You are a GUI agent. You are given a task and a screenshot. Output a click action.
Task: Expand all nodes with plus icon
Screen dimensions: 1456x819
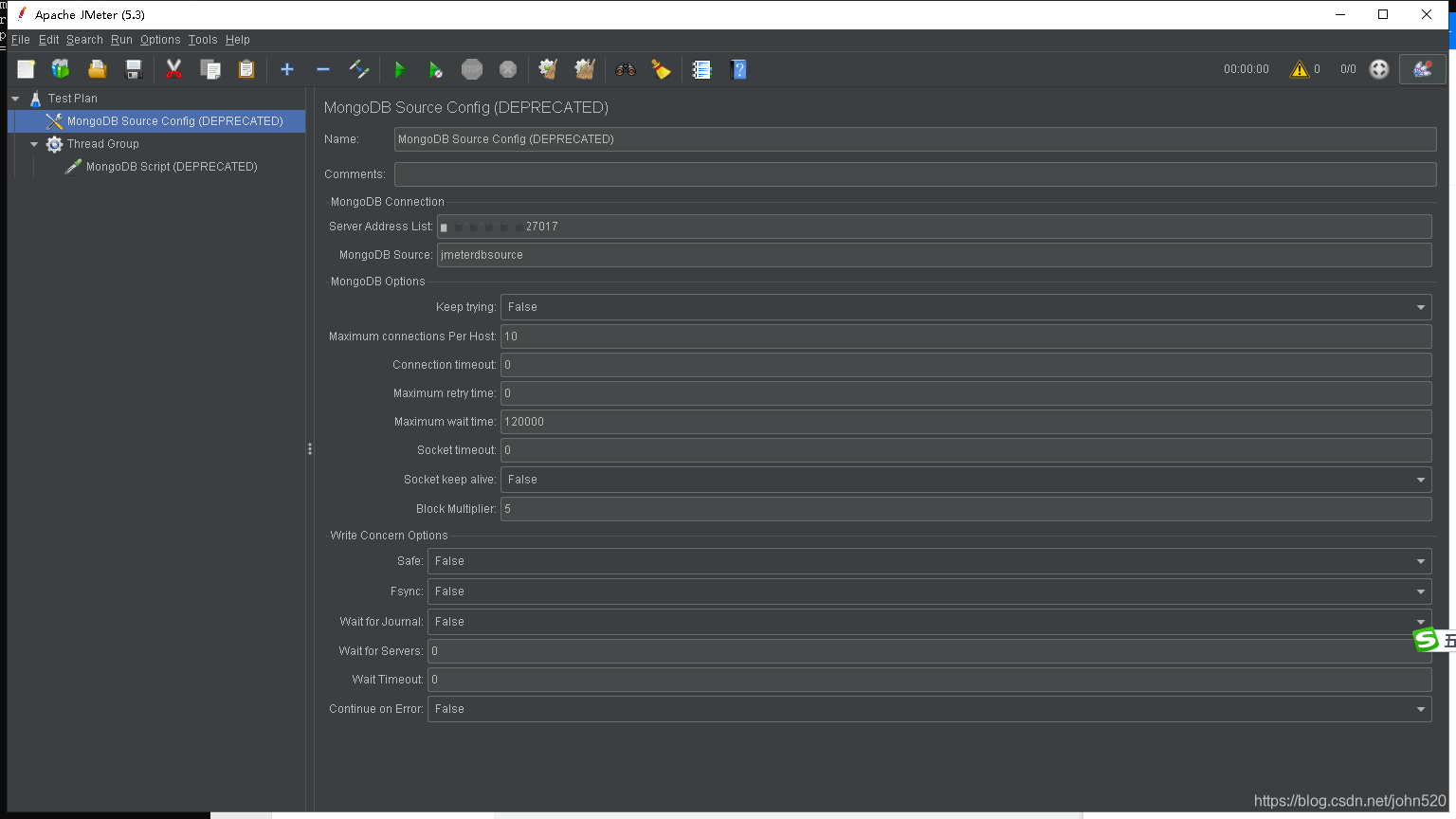tap(287, 69)
